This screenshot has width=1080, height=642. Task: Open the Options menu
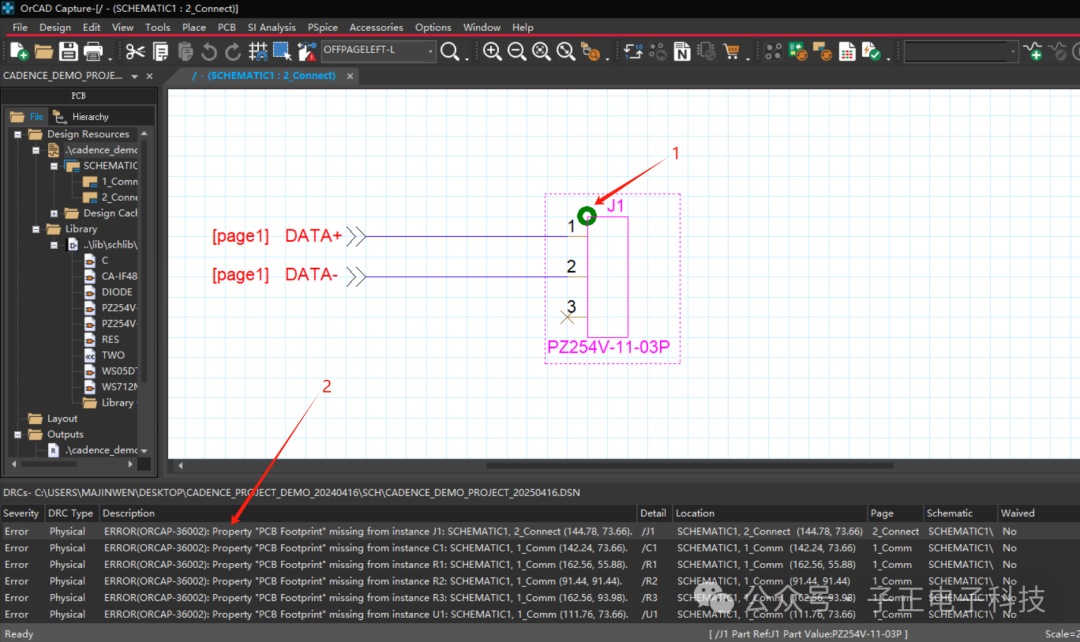point(433,28)
